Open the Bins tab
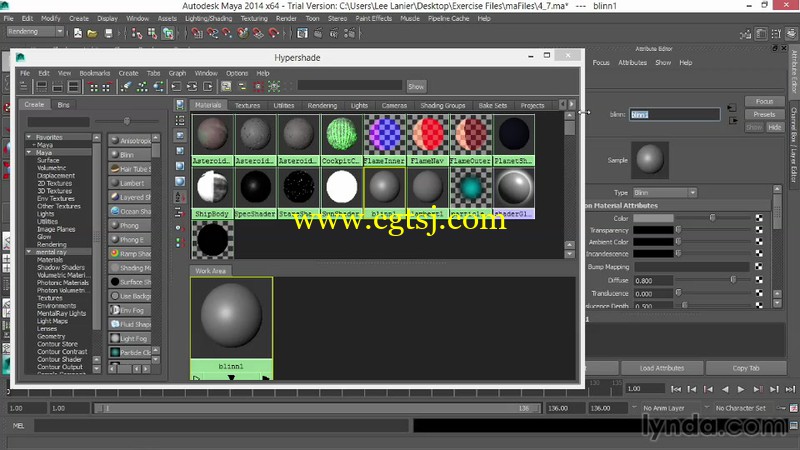800x450 pixels. (x=64, y=105)
